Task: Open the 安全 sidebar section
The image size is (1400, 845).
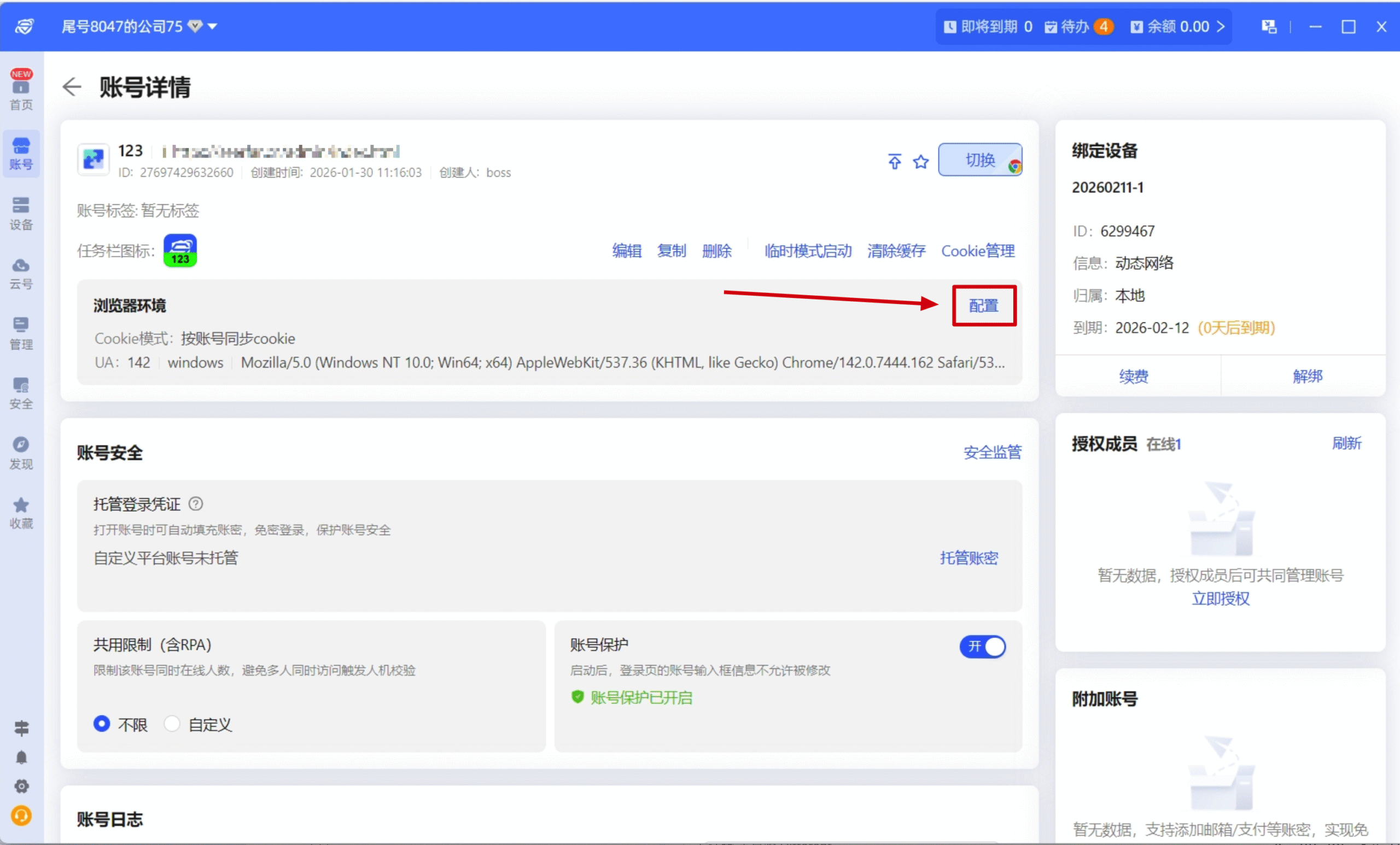Action: (x=21, y=393)
